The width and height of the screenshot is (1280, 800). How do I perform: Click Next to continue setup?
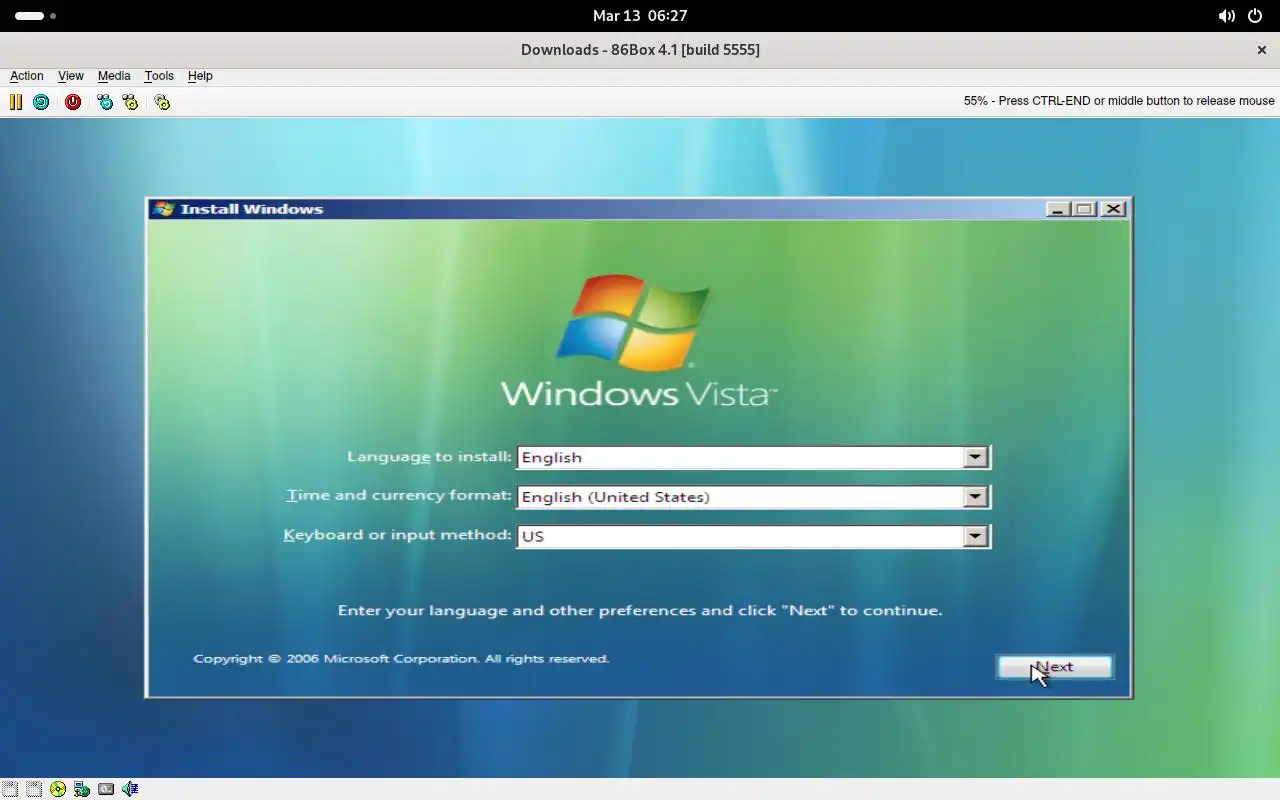click(1055, 667)
